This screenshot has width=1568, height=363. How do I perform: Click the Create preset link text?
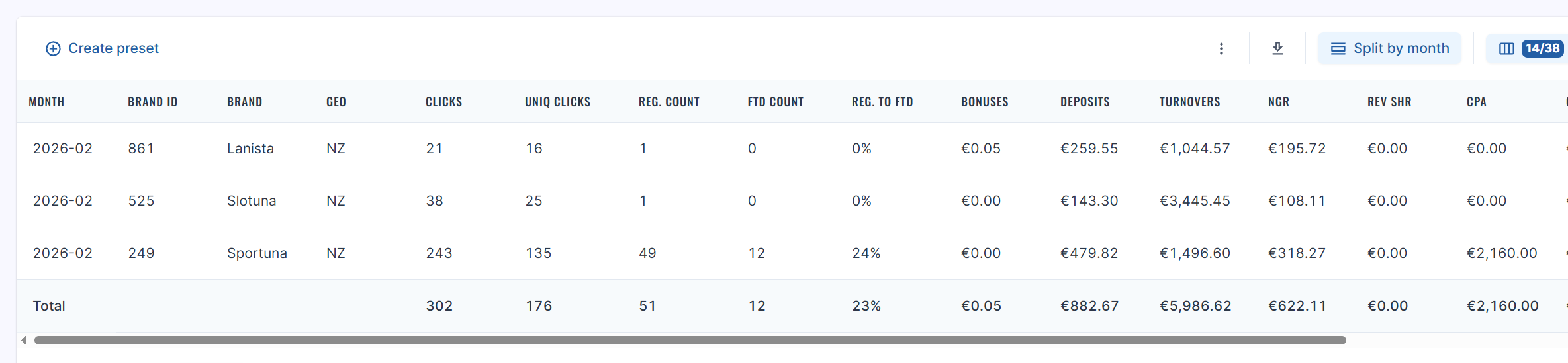click(x=113, y=48)
